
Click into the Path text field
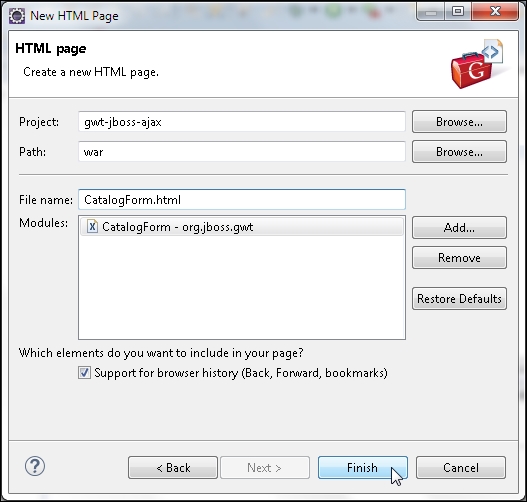[x=242, y=152]
